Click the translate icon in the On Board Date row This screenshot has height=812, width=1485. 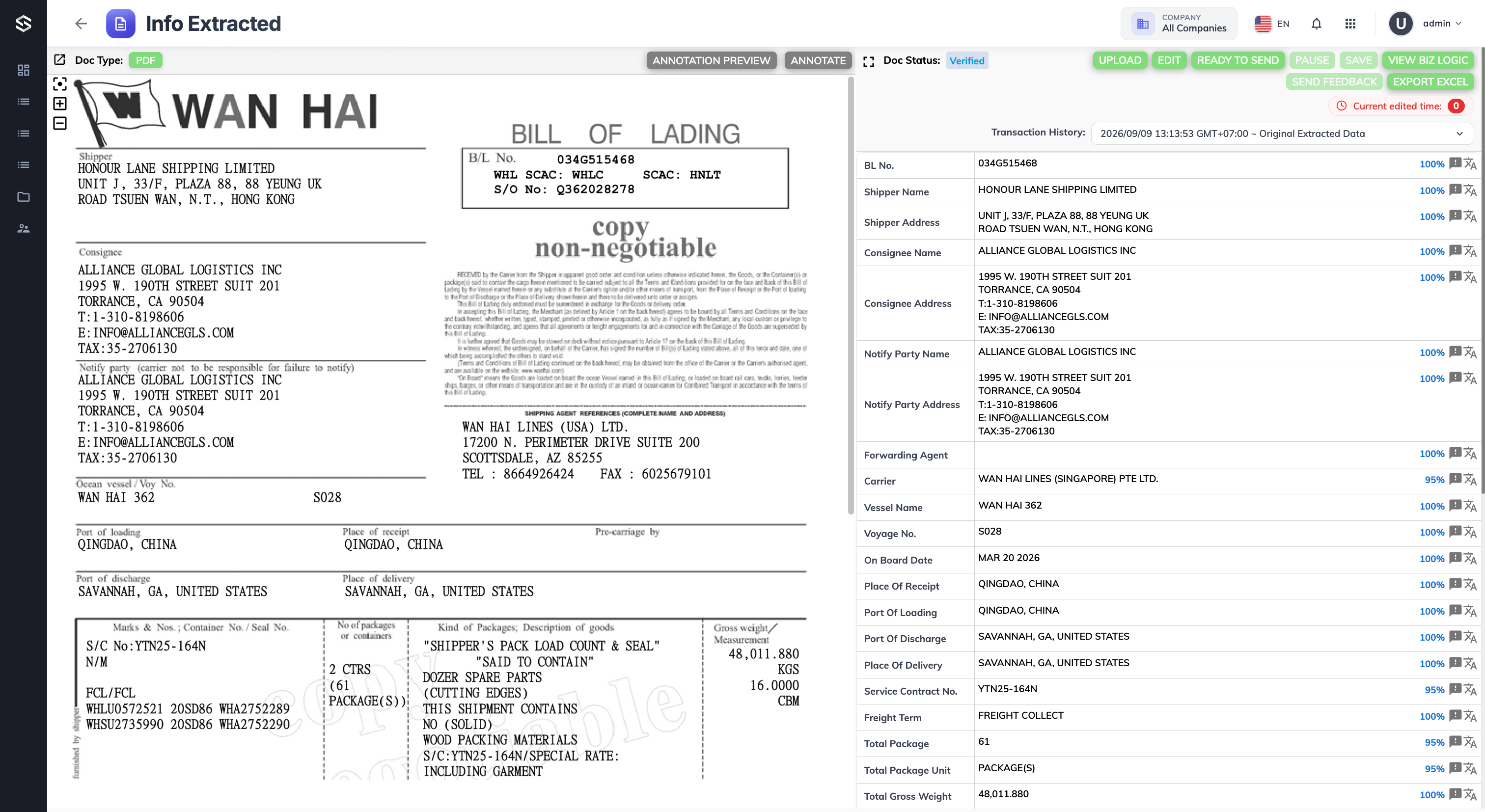pos(1470,558)
